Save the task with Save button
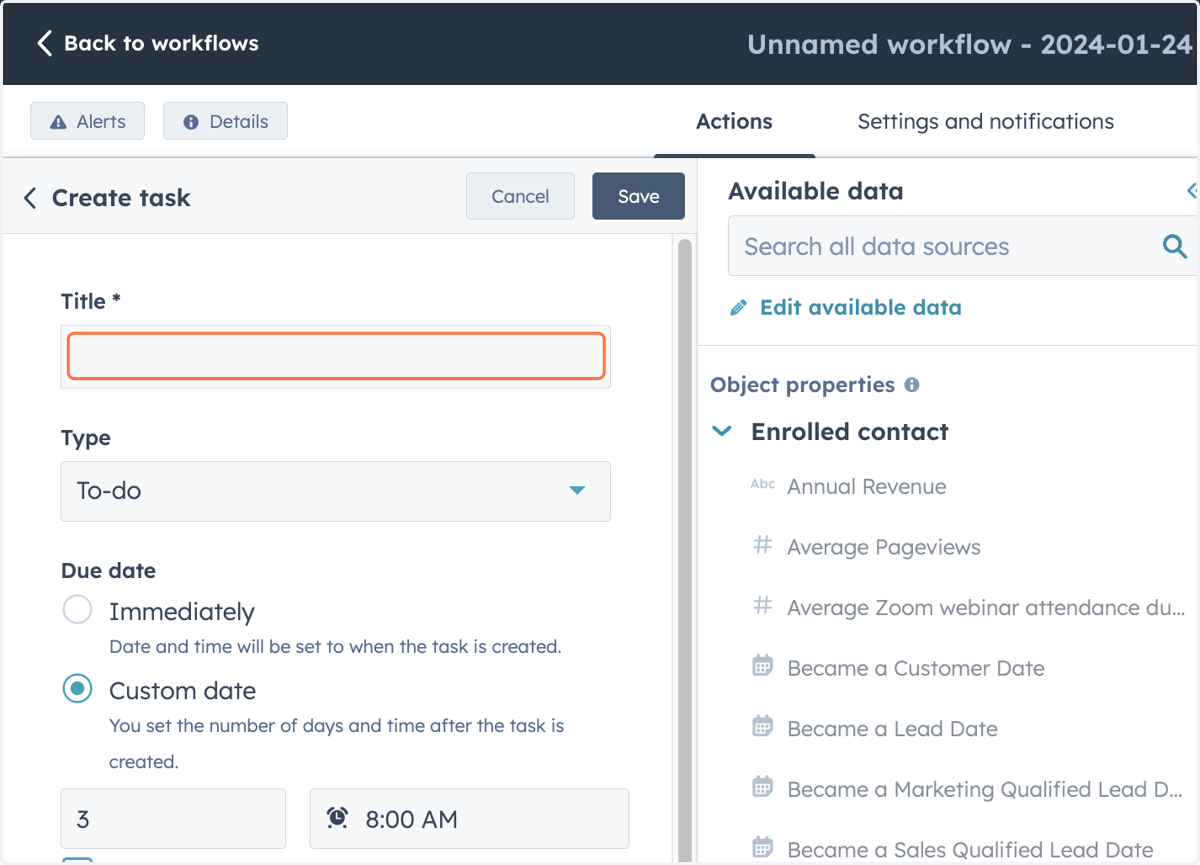Viewport: 1200px width, 865px height. pos(638,196)
